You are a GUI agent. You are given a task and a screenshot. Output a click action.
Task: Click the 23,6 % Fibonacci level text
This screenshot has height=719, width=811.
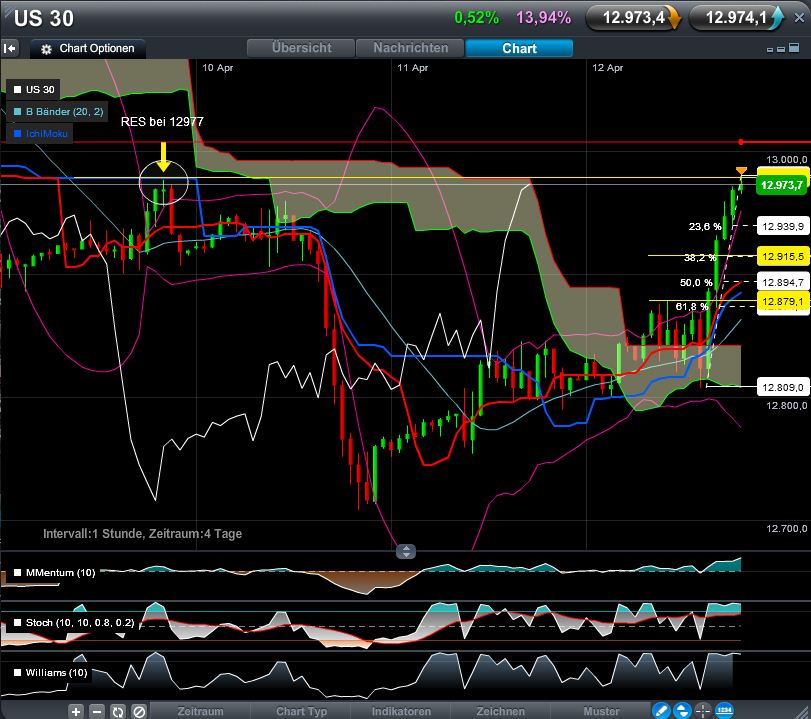[x=704, y=227]
